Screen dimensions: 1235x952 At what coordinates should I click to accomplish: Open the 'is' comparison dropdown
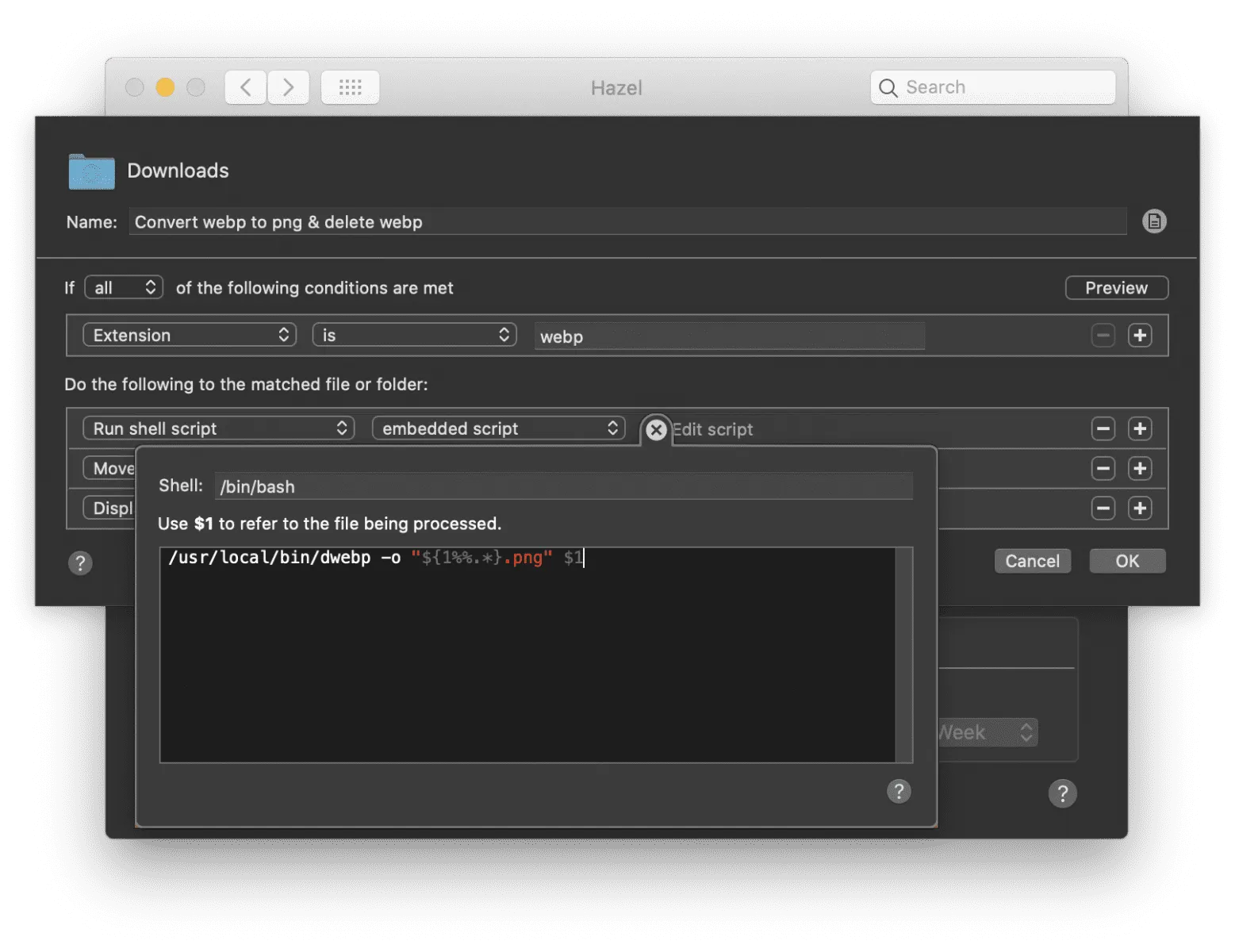coord(414,335)
